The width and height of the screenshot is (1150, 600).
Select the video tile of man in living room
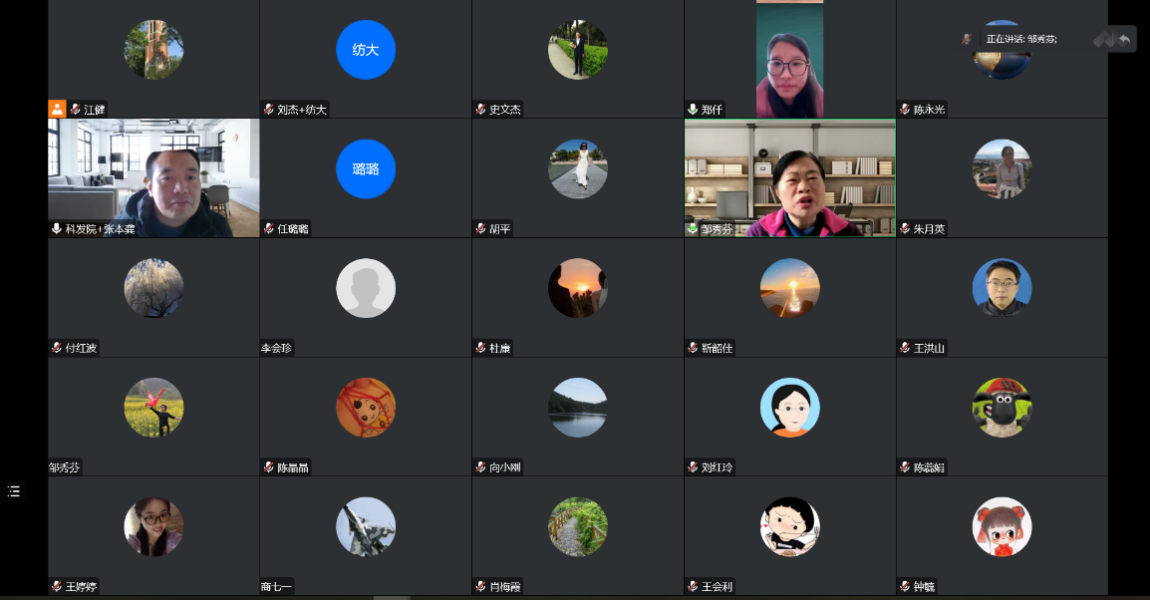153,177
